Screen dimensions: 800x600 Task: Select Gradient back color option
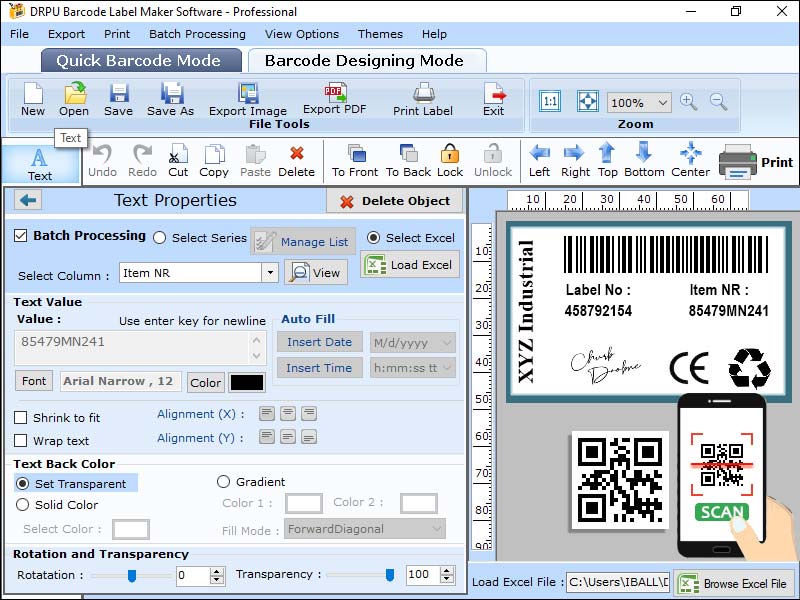(223, 482)
